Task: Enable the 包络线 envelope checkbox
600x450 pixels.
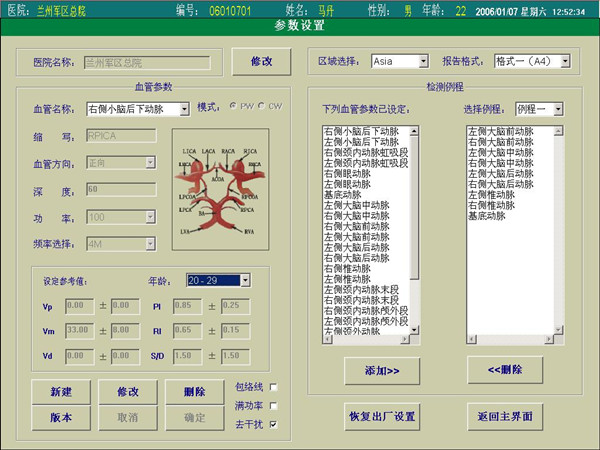Action: 274,387
